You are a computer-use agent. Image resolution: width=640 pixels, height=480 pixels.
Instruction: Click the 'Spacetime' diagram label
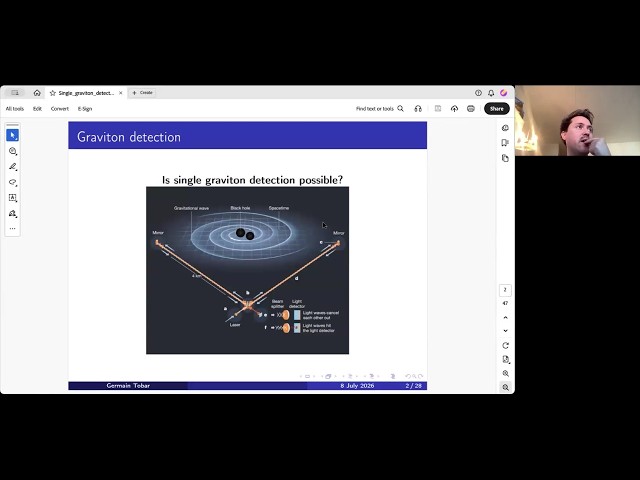(x=279, y=208)
